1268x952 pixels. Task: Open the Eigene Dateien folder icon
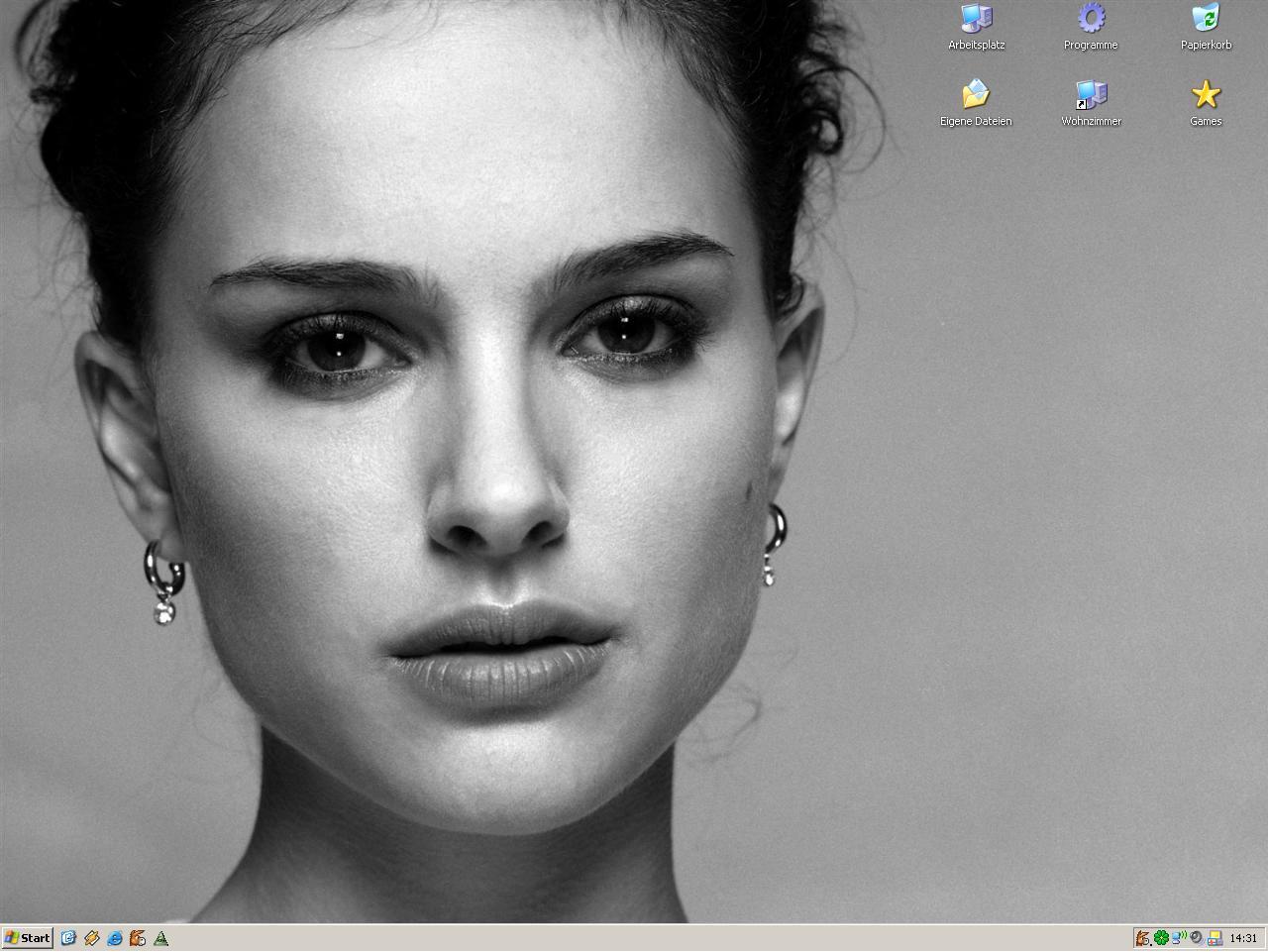point(976,95)
